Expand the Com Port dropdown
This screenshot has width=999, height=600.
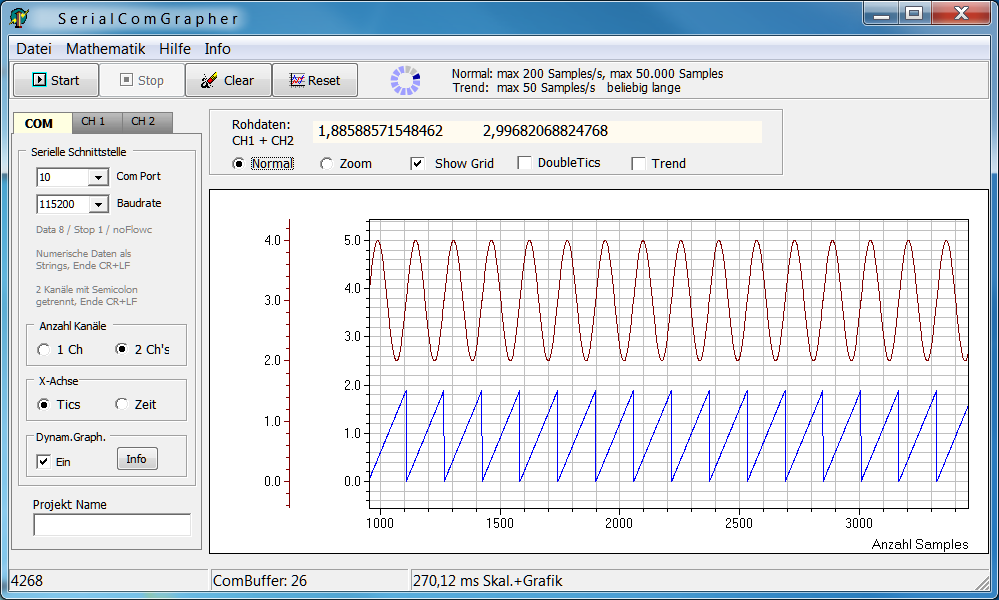pos(98,177)
